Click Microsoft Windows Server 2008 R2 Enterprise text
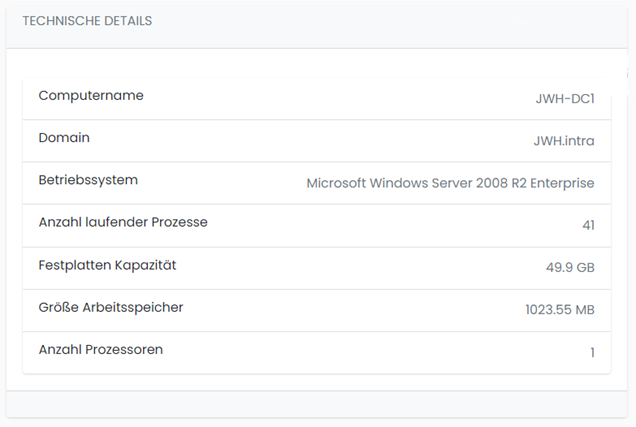The image size is (636, 427). (450, 183)
